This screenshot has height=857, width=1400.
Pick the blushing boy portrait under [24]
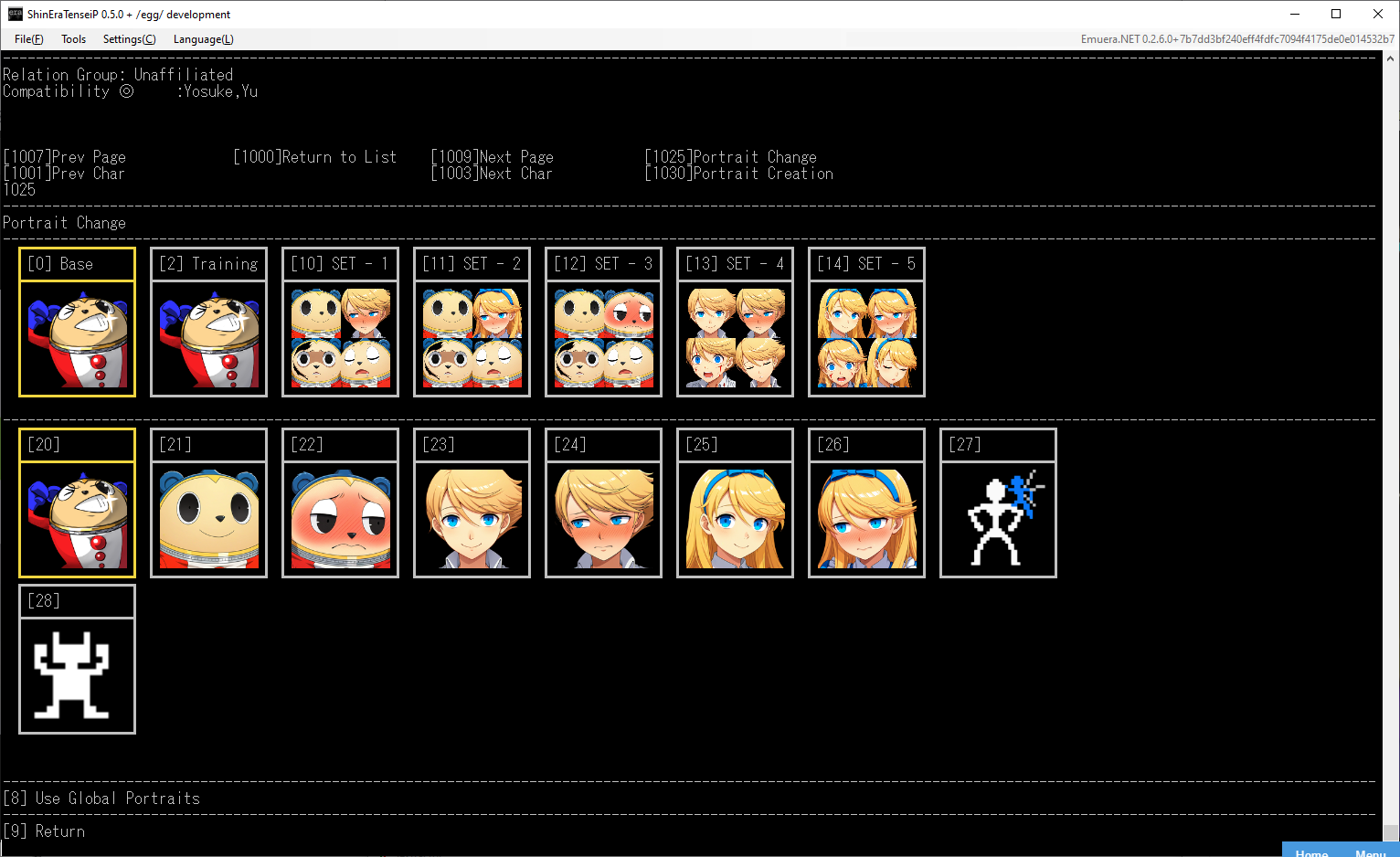(x=603, y=520)
